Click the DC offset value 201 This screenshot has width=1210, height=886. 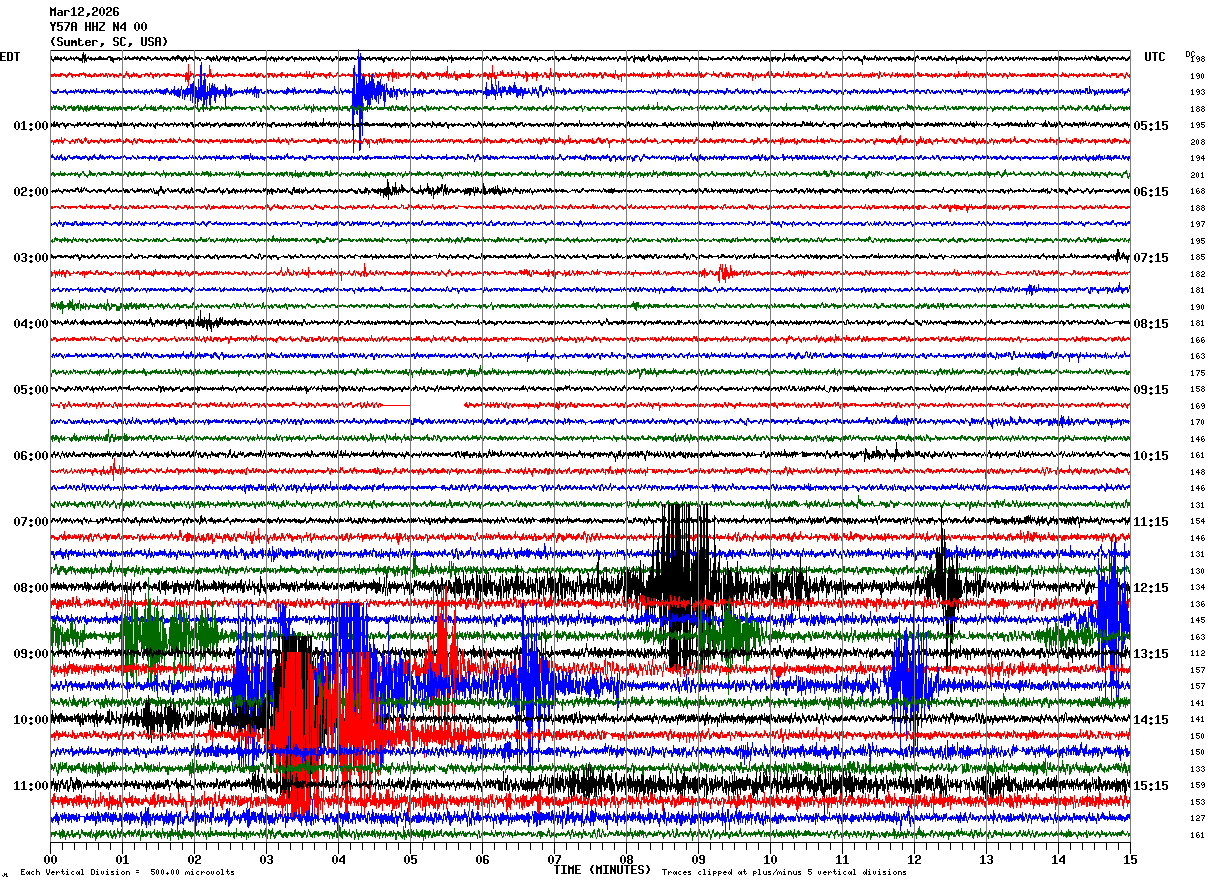pos(1197,175)
